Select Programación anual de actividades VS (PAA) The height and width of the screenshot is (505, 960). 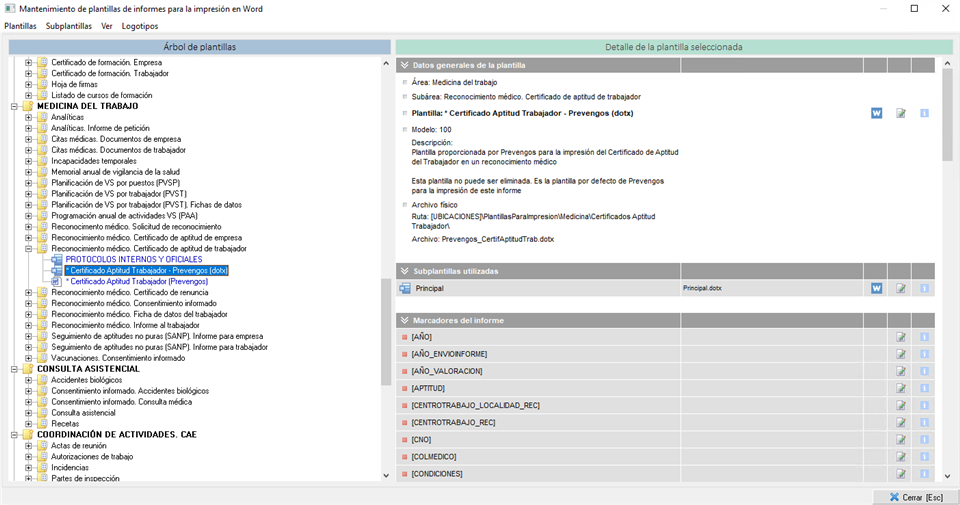coord(124,216)
